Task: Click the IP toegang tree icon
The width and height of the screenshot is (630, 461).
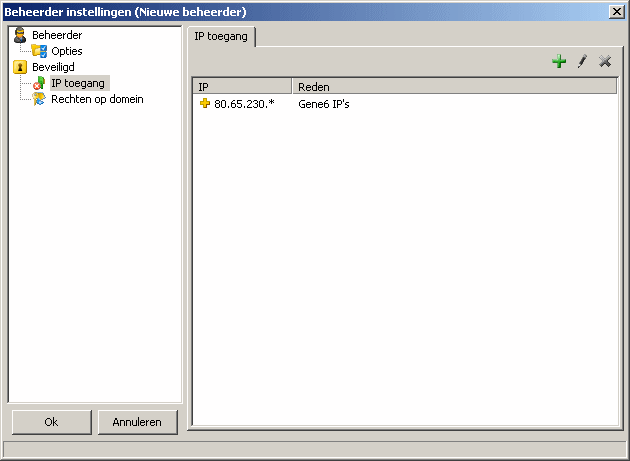Action: click(x=39, y=83)
